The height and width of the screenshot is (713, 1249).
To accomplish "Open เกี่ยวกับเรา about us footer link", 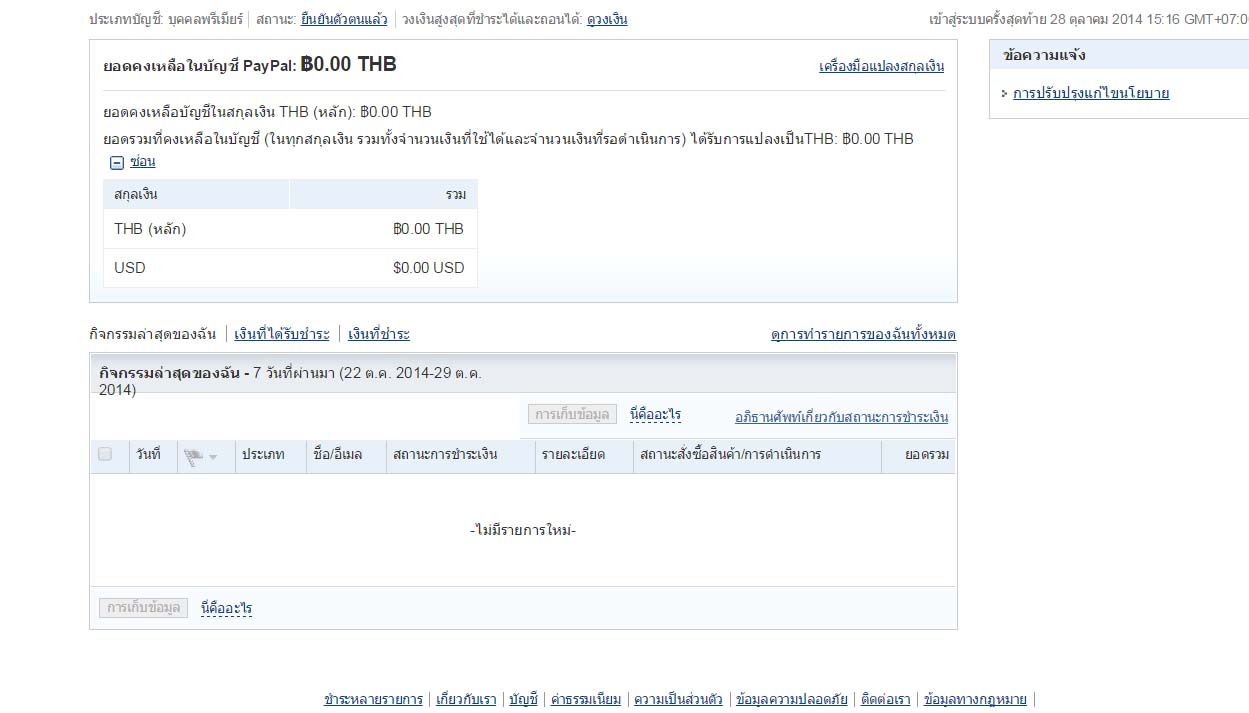I will tap(466, 699).
